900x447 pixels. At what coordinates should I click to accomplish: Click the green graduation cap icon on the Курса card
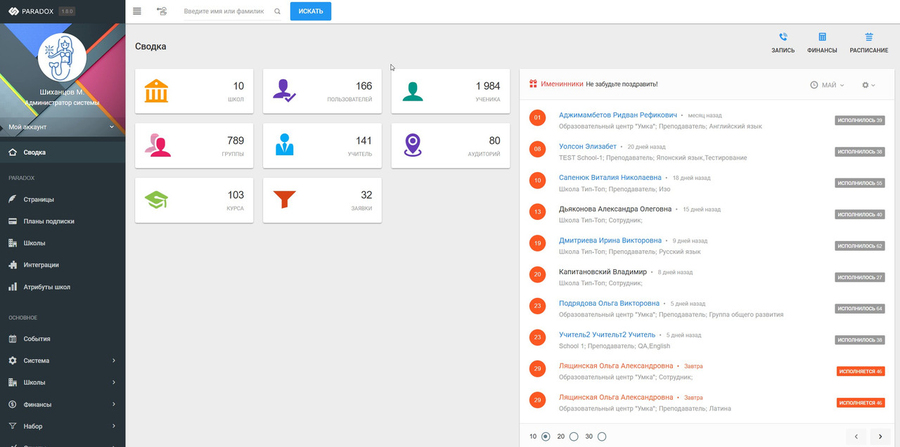(156, 200)
